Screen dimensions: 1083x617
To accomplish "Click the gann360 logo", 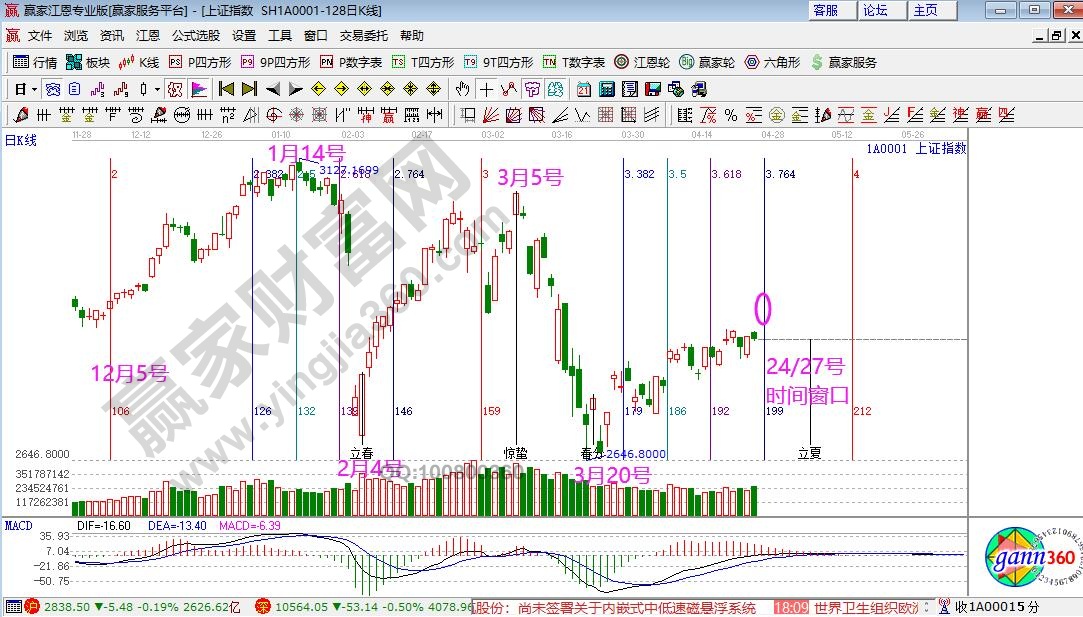I will (1033, 558).
